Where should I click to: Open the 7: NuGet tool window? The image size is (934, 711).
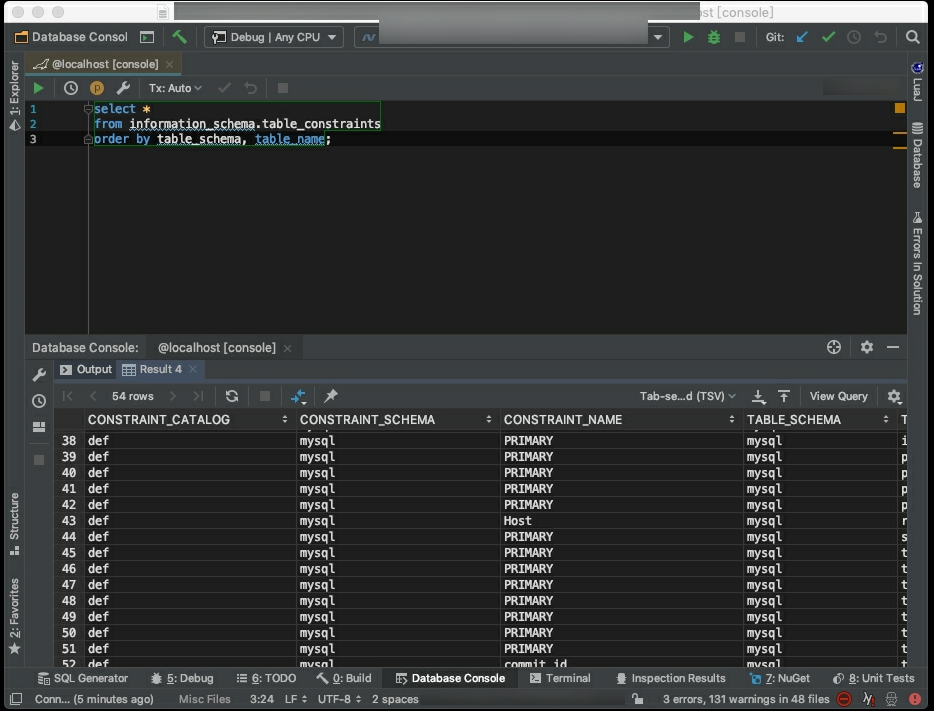point(780,678)
